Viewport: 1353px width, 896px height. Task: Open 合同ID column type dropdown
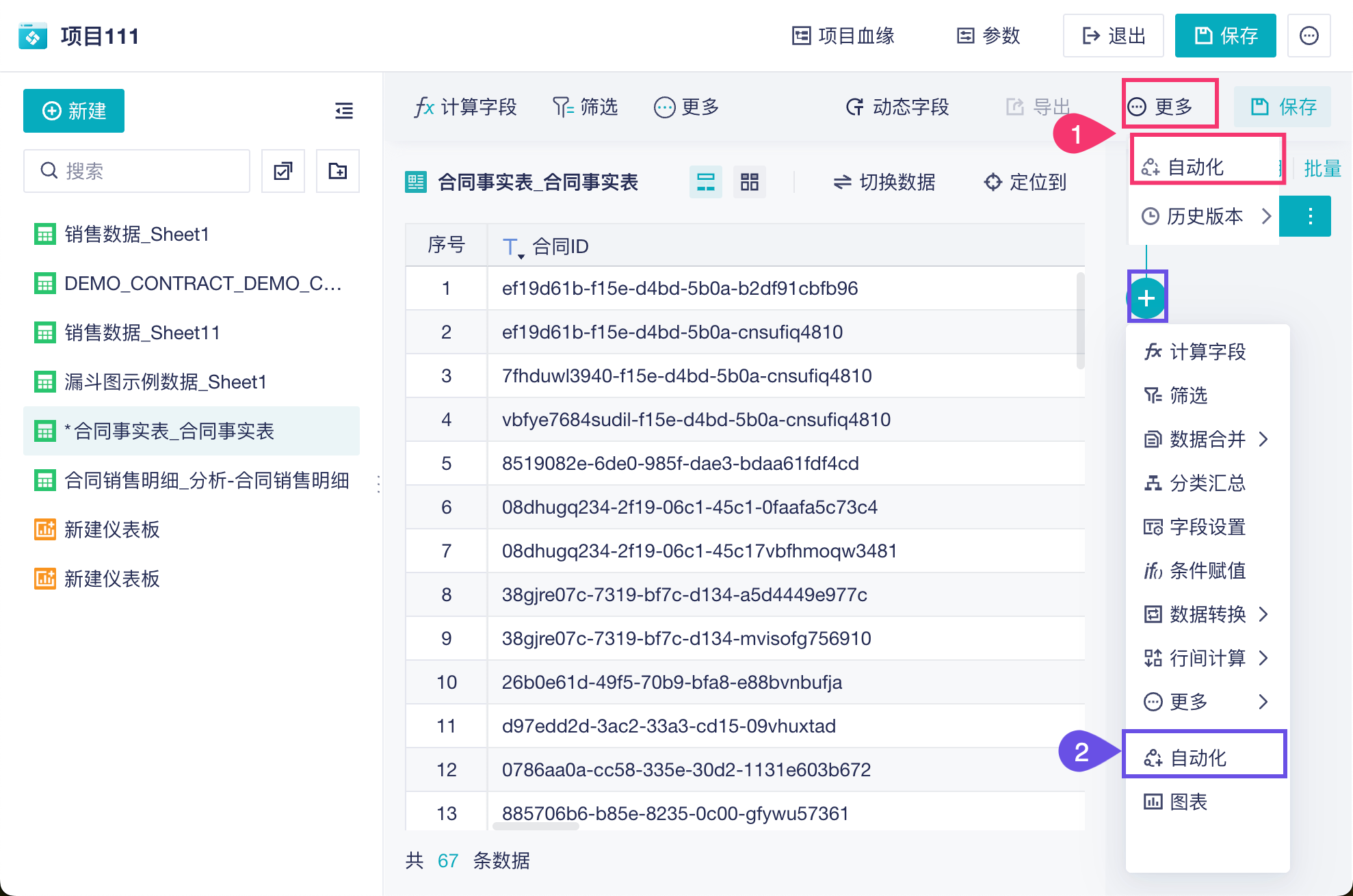pos(512,247)
